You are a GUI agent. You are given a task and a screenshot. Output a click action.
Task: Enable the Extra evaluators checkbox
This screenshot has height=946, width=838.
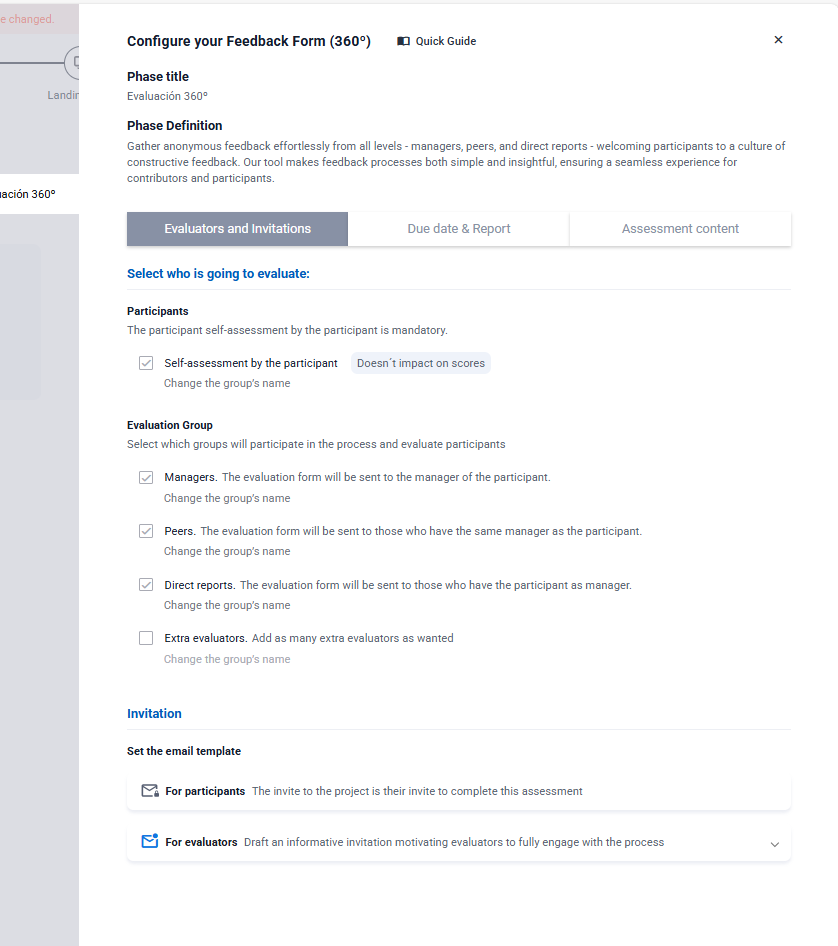click(x=146, y=638)
